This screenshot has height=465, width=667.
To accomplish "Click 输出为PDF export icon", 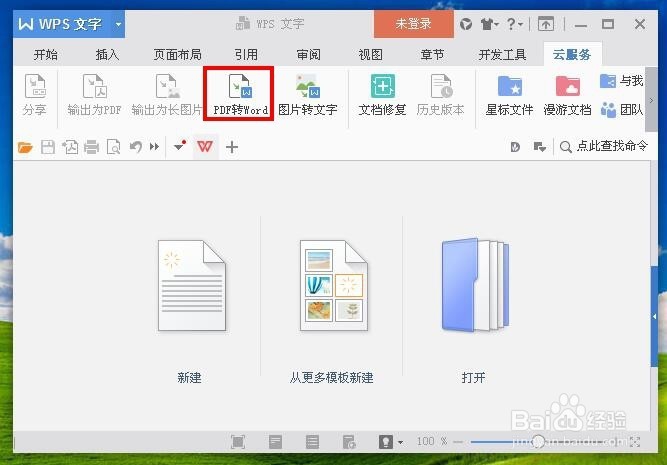I will (94, 86).
